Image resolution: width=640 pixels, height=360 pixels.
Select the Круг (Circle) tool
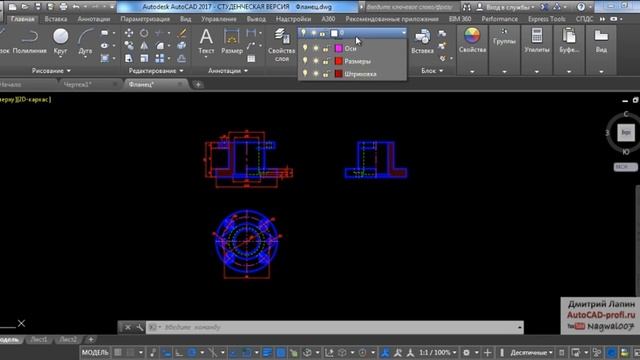[x=60, y=41]
